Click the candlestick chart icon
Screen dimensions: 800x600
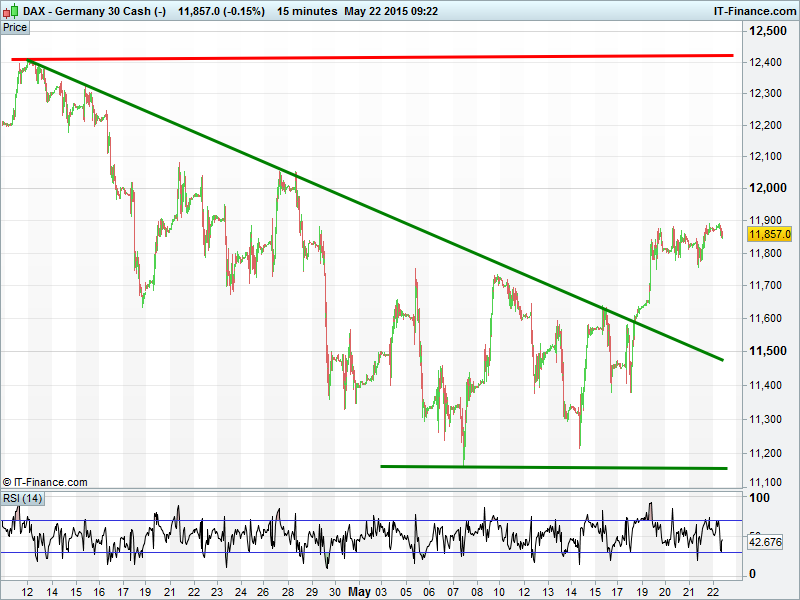[x=11, y=10]
